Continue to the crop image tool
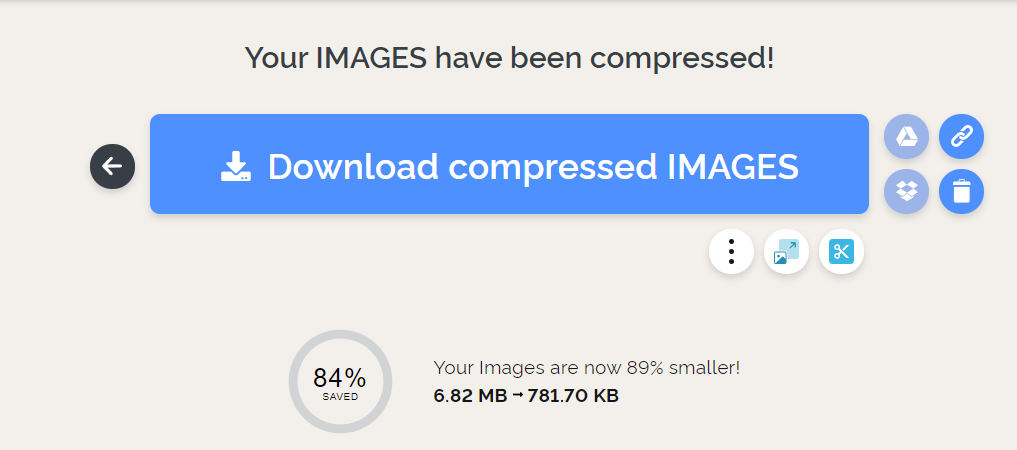 [841, 251]
